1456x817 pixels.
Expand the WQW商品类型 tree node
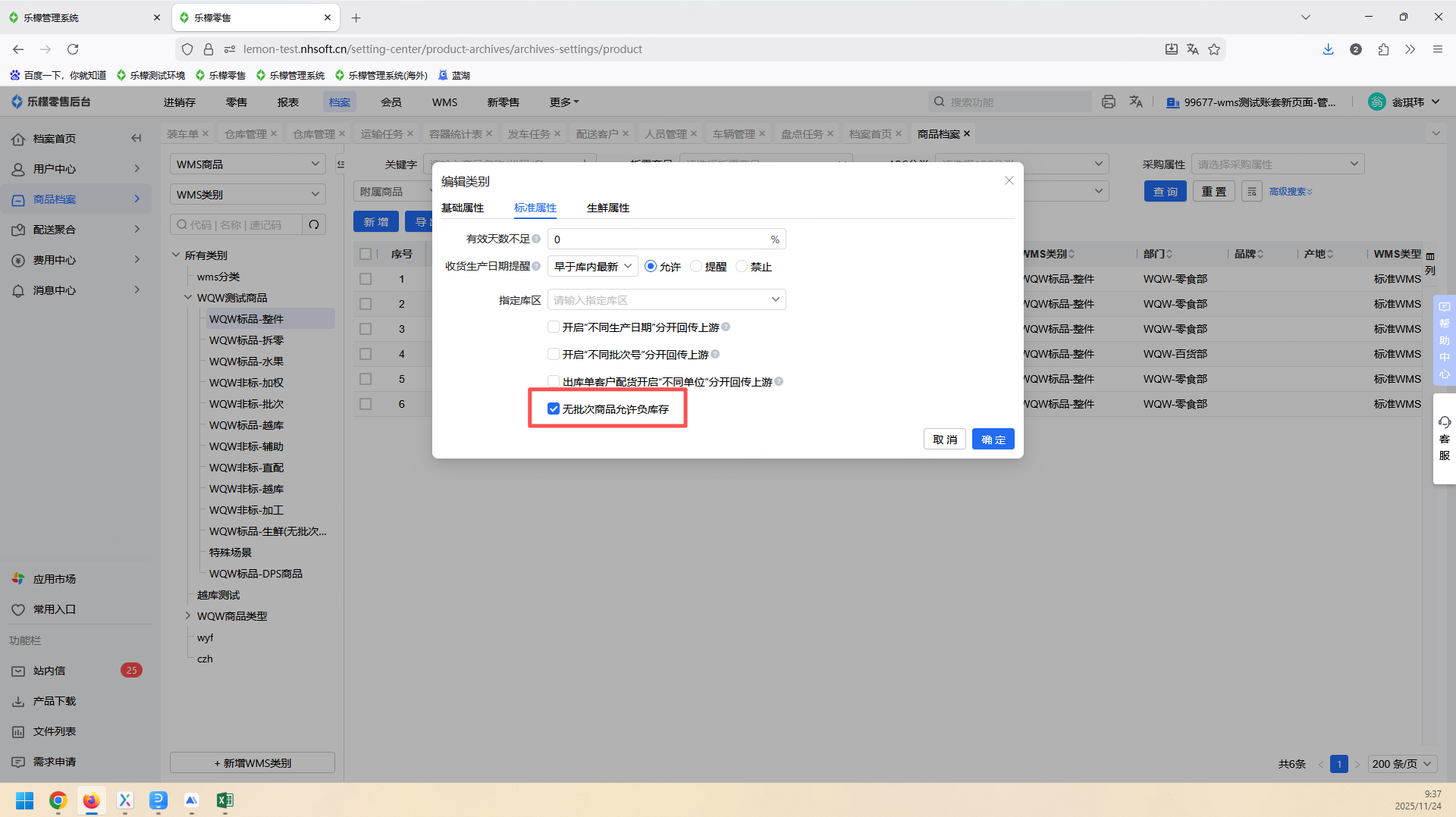click(188, 616)
